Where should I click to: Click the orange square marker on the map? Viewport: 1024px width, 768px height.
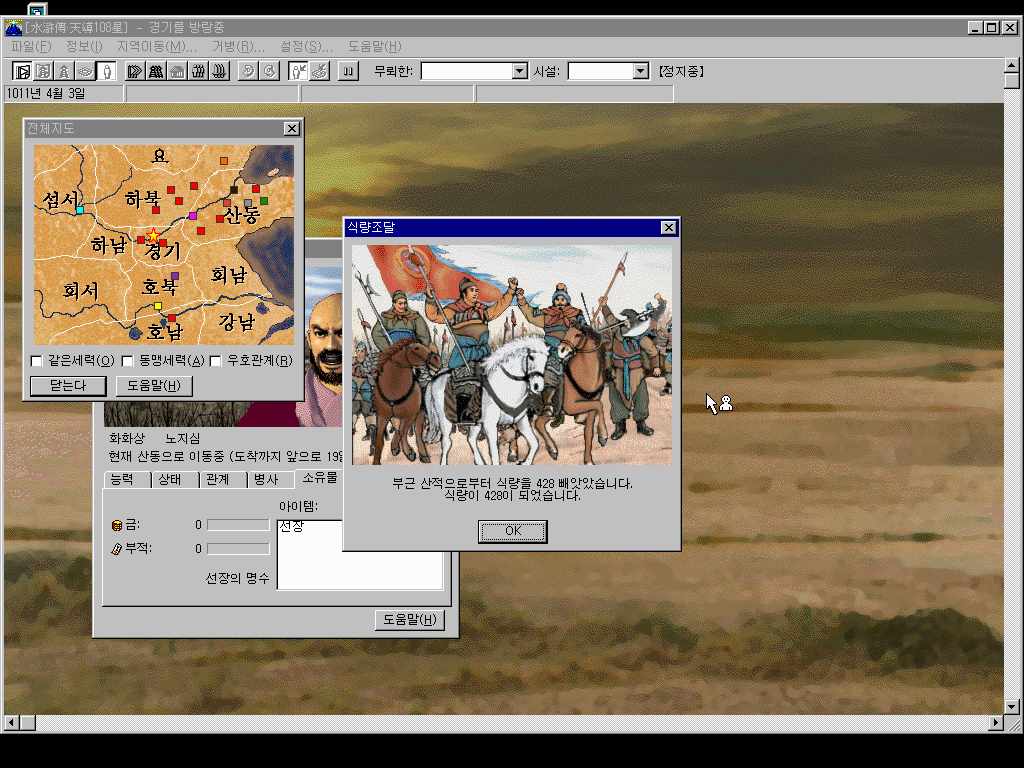(224, 161)
